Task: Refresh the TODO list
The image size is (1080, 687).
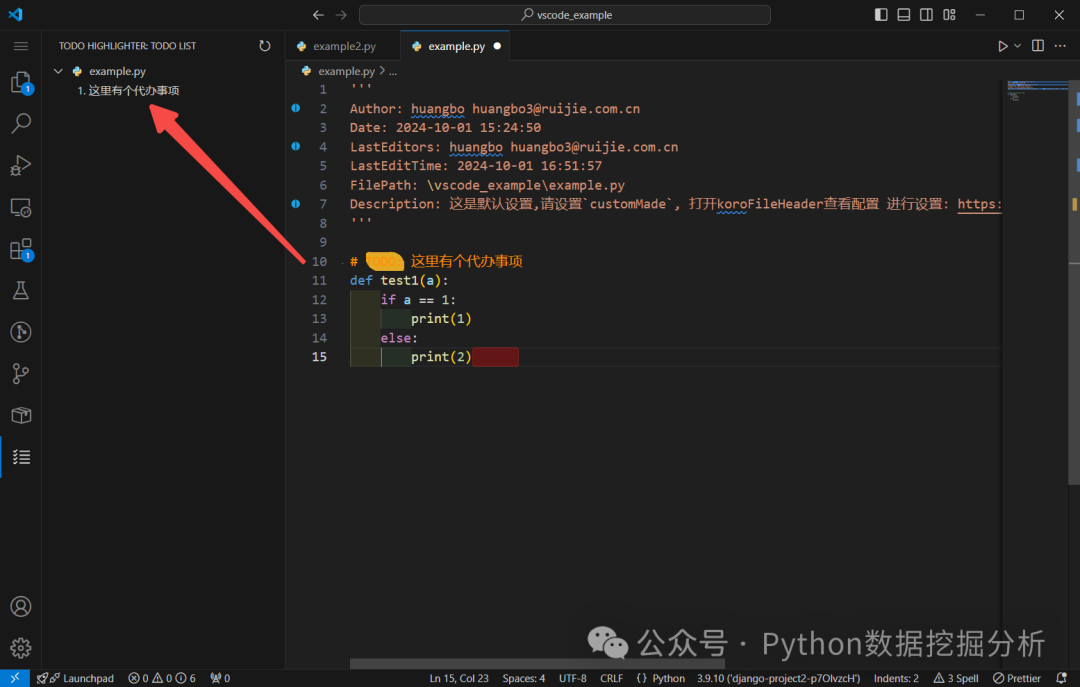Action: pos(264,46)
